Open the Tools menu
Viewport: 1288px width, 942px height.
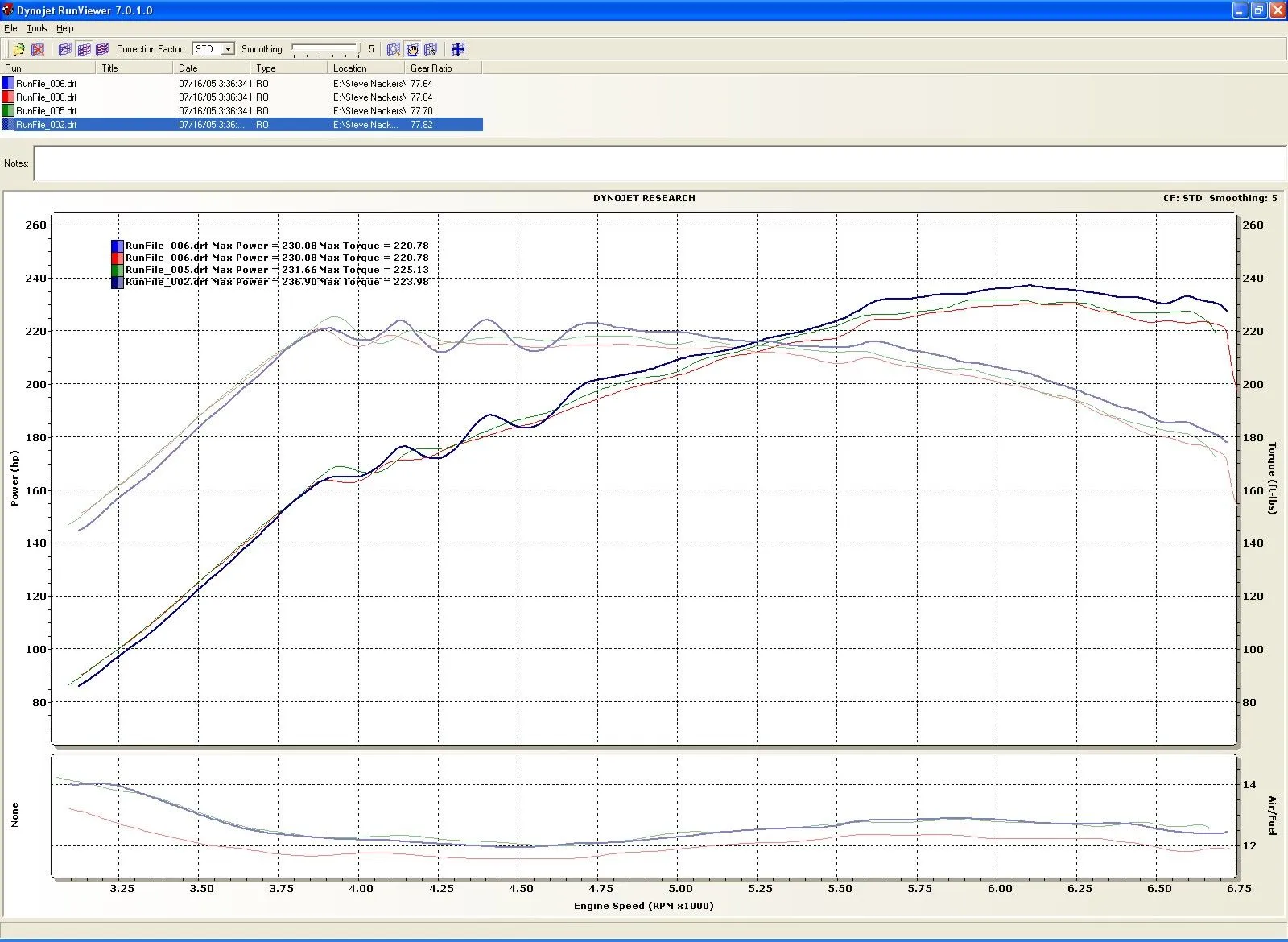coord(36,27)
